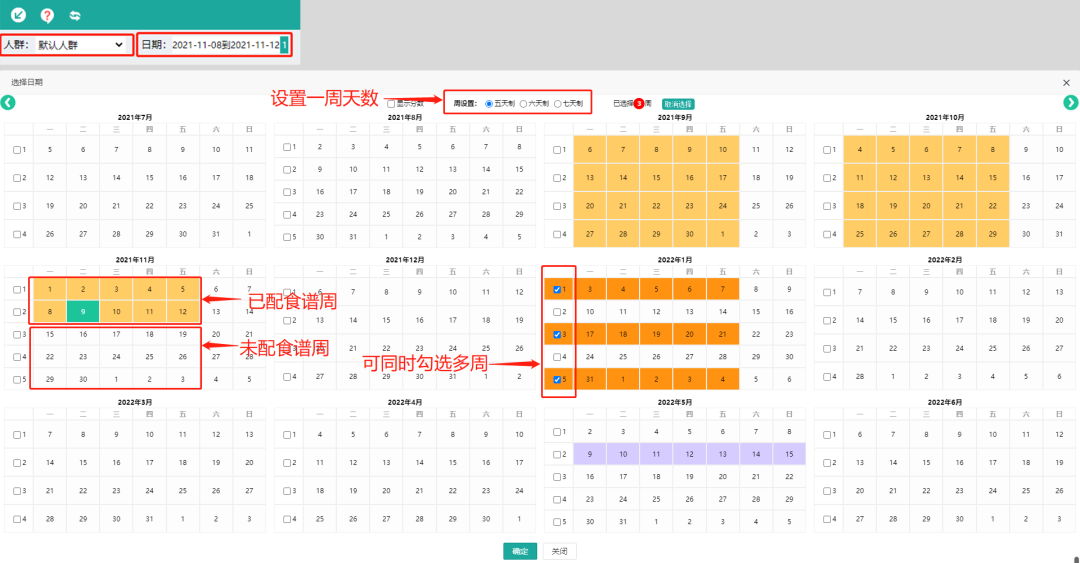
Task: Click day 15 in 2021年9月
Action: click(656, 178)
